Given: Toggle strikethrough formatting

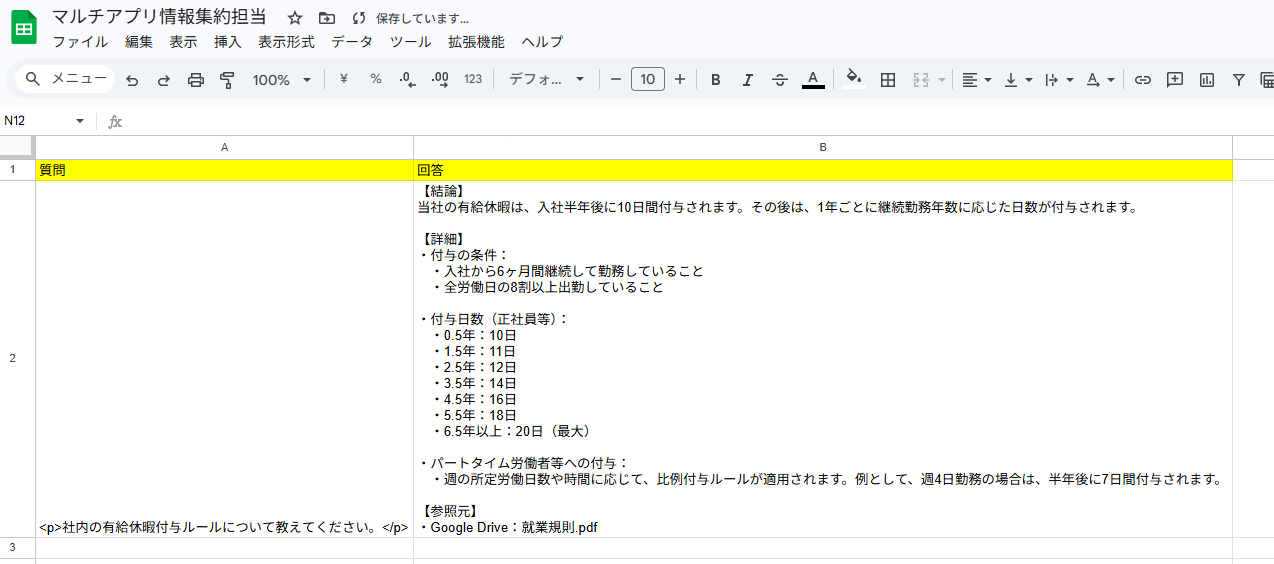Looking at the screenshot, I should point(780,80).
